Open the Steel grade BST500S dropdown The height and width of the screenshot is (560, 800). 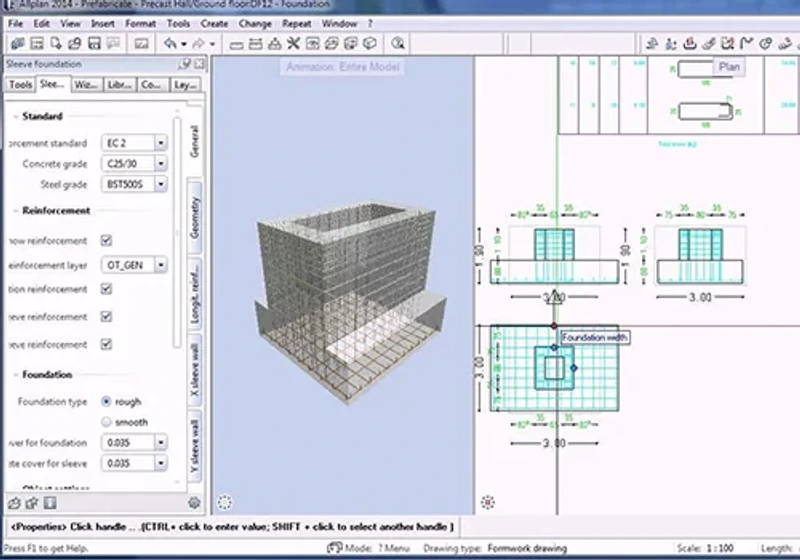pyautogui.click(x=161, y=184)
